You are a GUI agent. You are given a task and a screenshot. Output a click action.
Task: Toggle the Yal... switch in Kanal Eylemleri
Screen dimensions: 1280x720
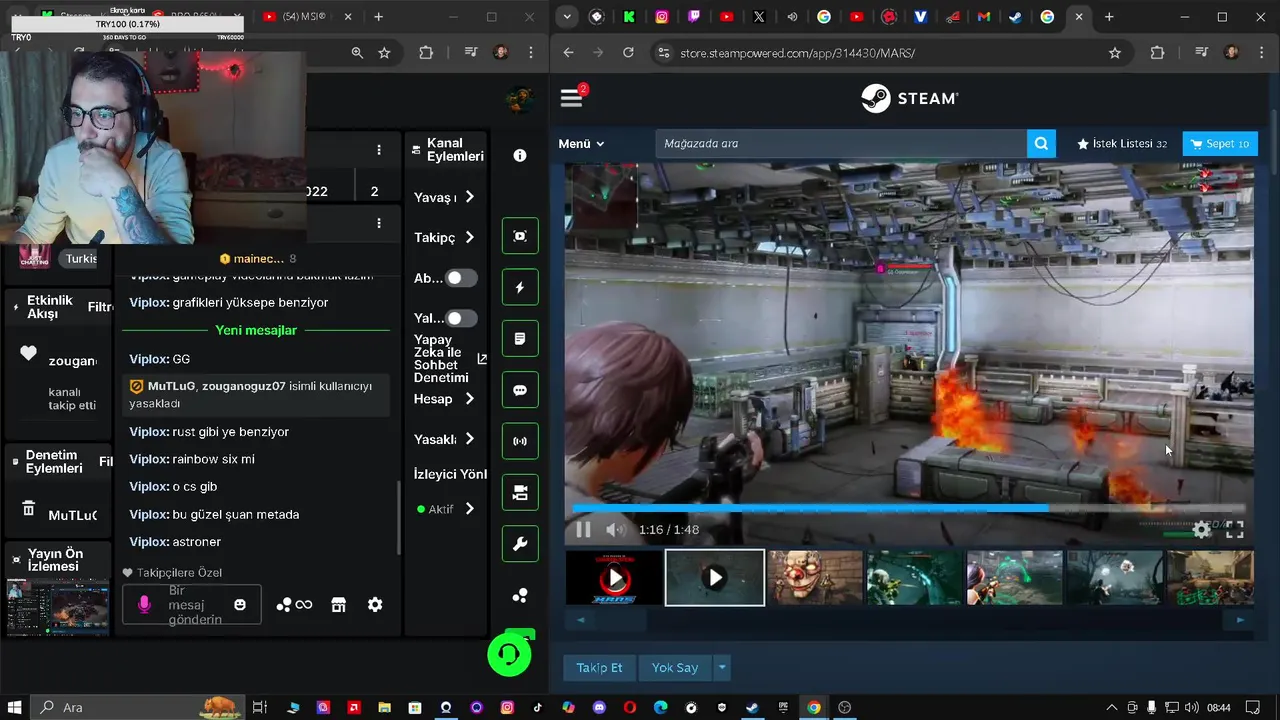pos(460,318)
